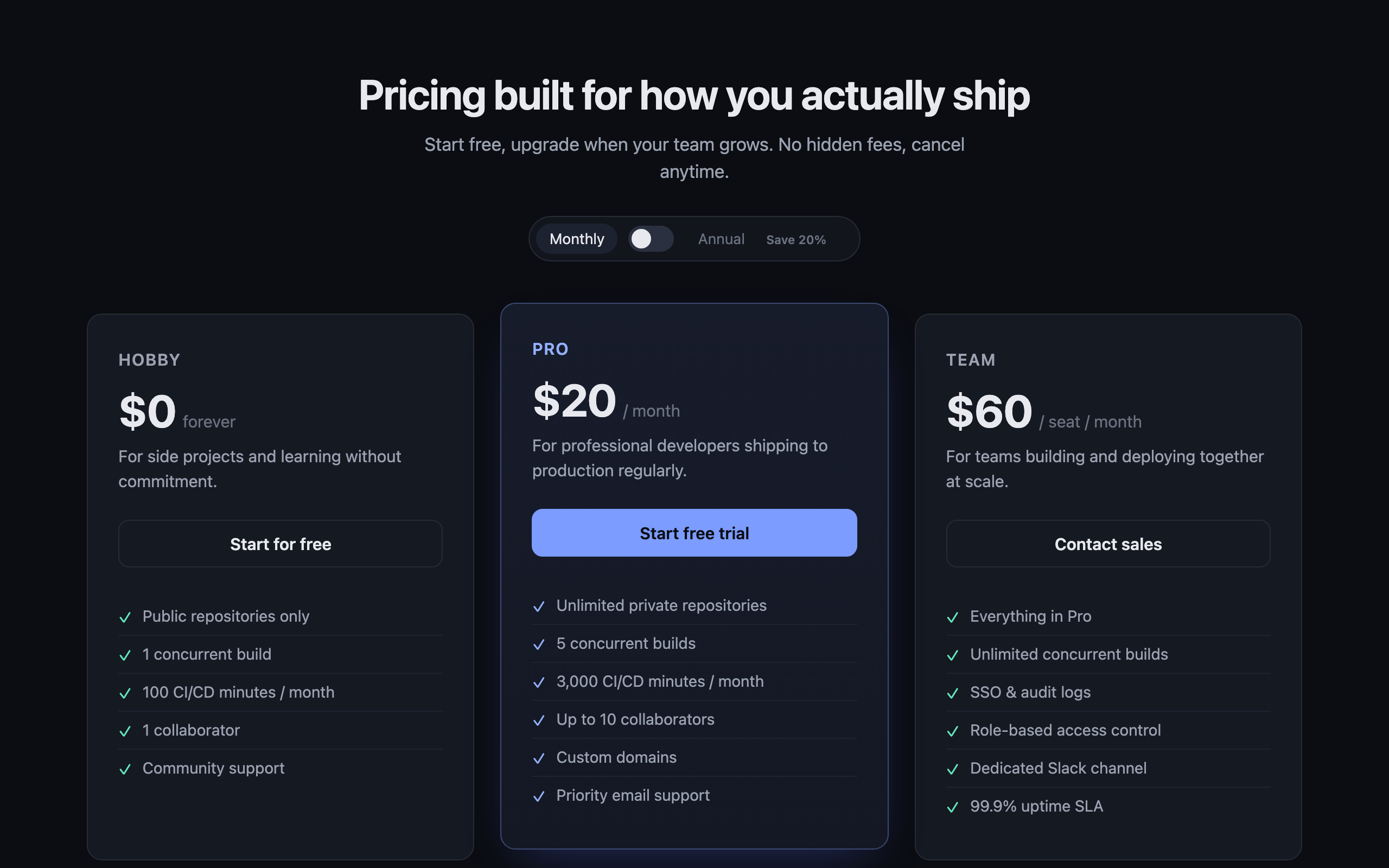Click checkmark next to 1 concurrent build

point(125,655)
